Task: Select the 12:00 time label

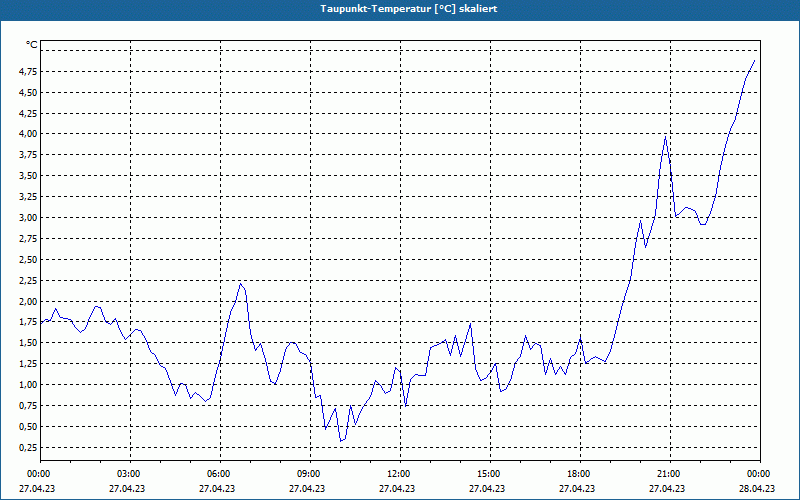Action: (397, 474)
